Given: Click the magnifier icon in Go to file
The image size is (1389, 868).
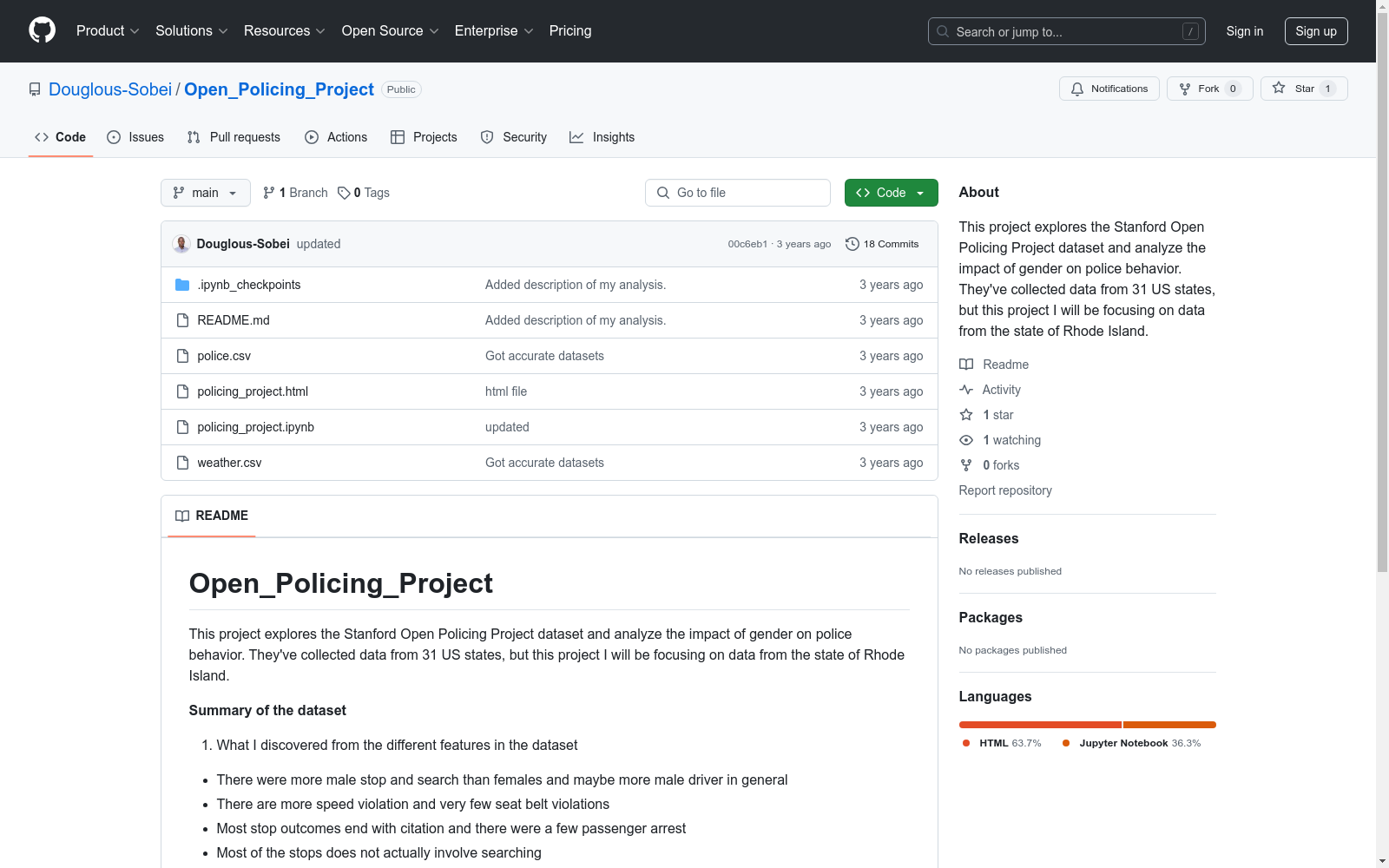Looking at the screenshot, I should (x=663, y=193).
